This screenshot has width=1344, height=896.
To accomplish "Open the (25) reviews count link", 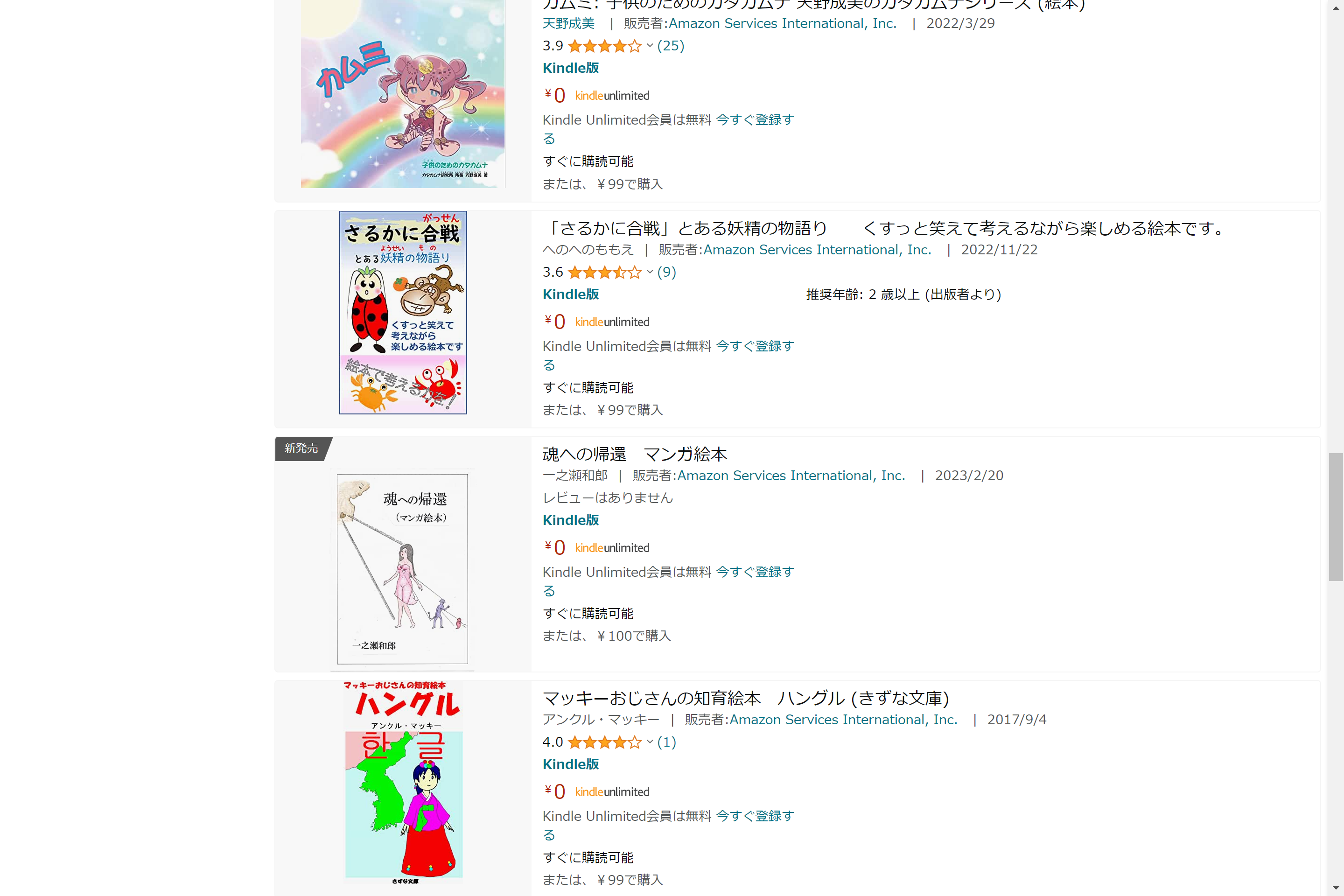I will 671,46.
